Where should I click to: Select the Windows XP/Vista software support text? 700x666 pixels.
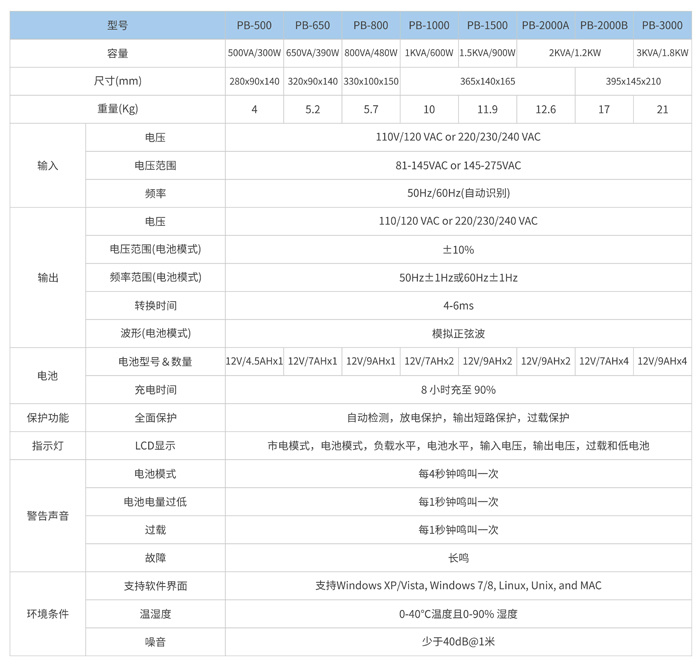click(x=458, y=586)
